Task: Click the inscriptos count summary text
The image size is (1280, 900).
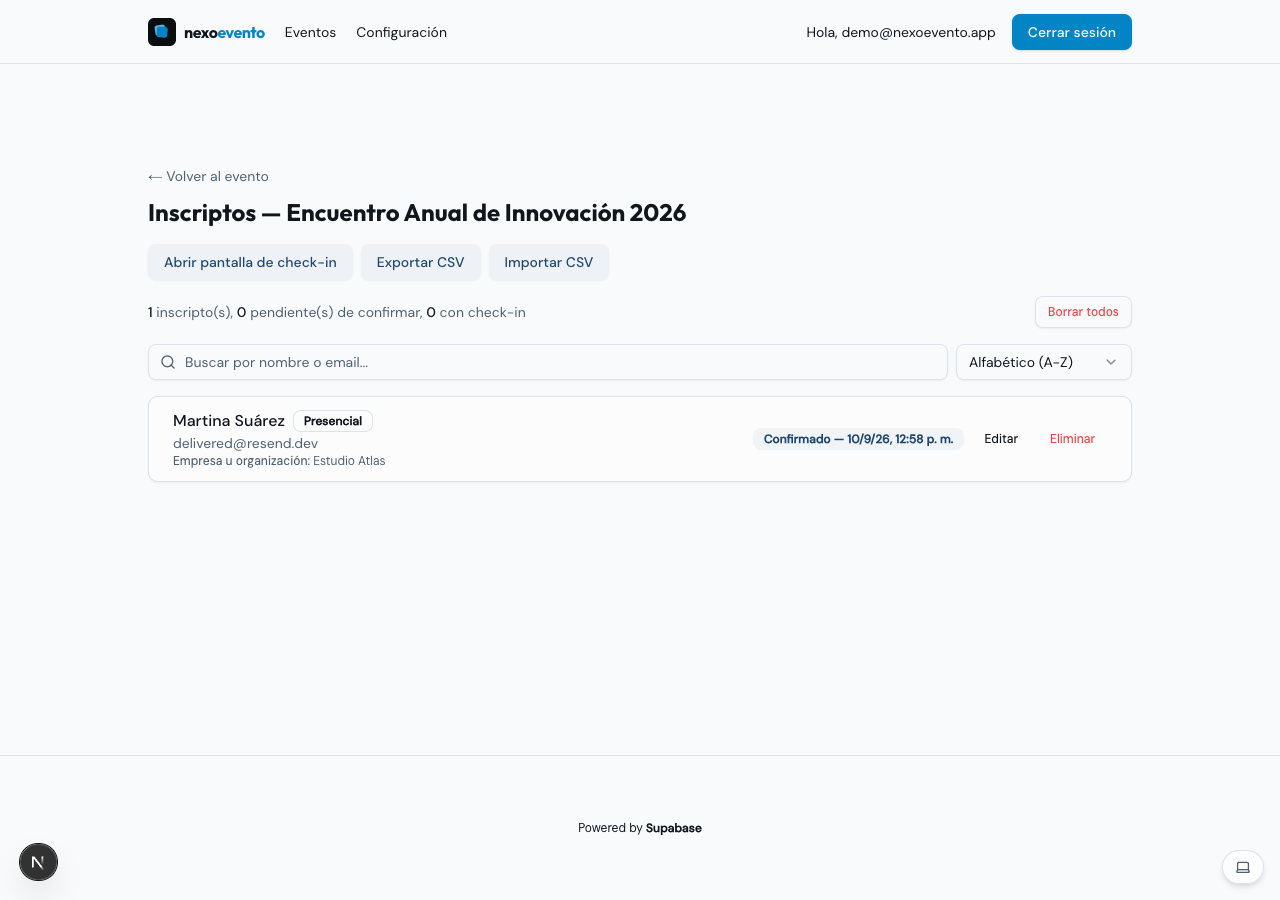Action: point(337,312)
